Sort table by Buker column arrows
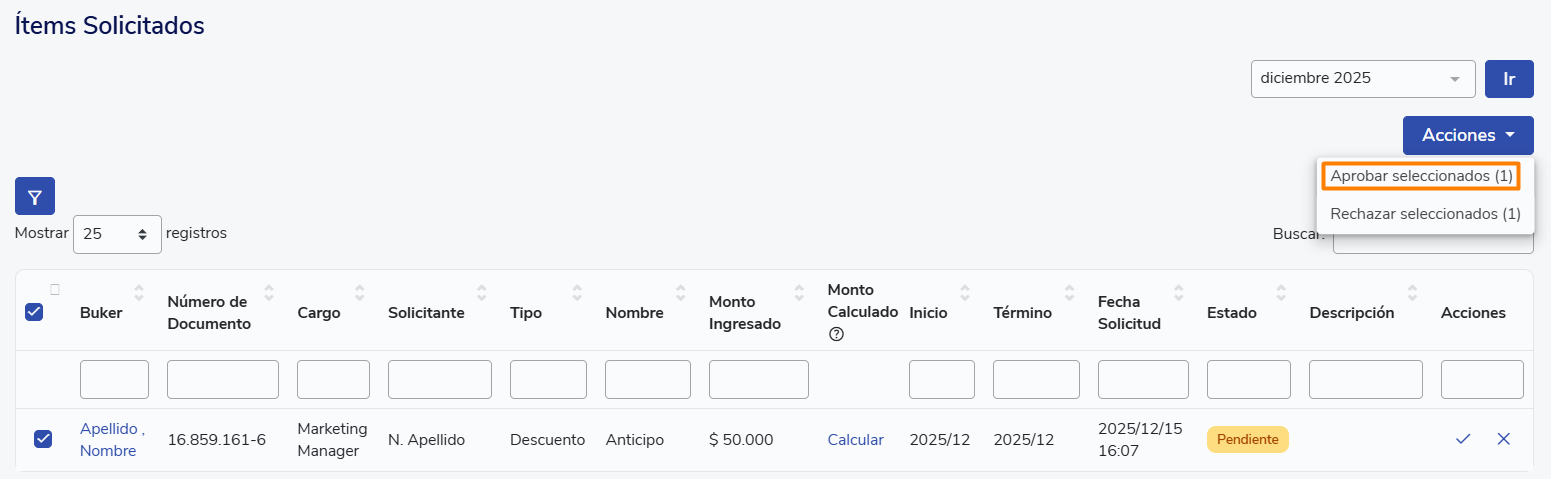This screenshot has width=1551, height=479. [139, 293]
